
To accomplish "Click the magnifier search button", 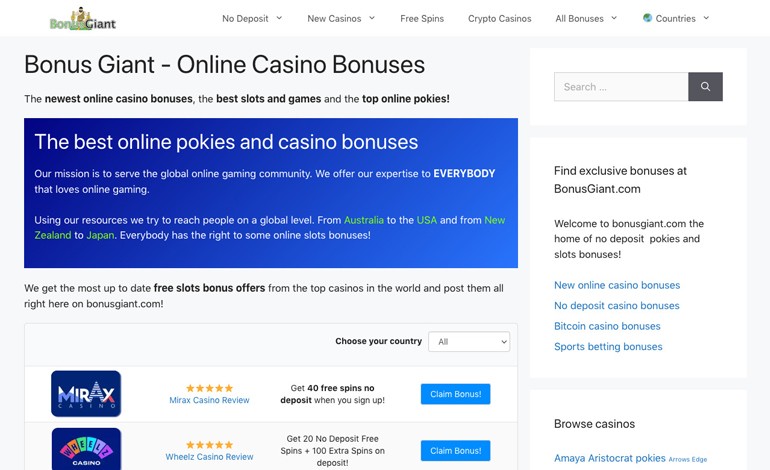I will coord(705,86).
